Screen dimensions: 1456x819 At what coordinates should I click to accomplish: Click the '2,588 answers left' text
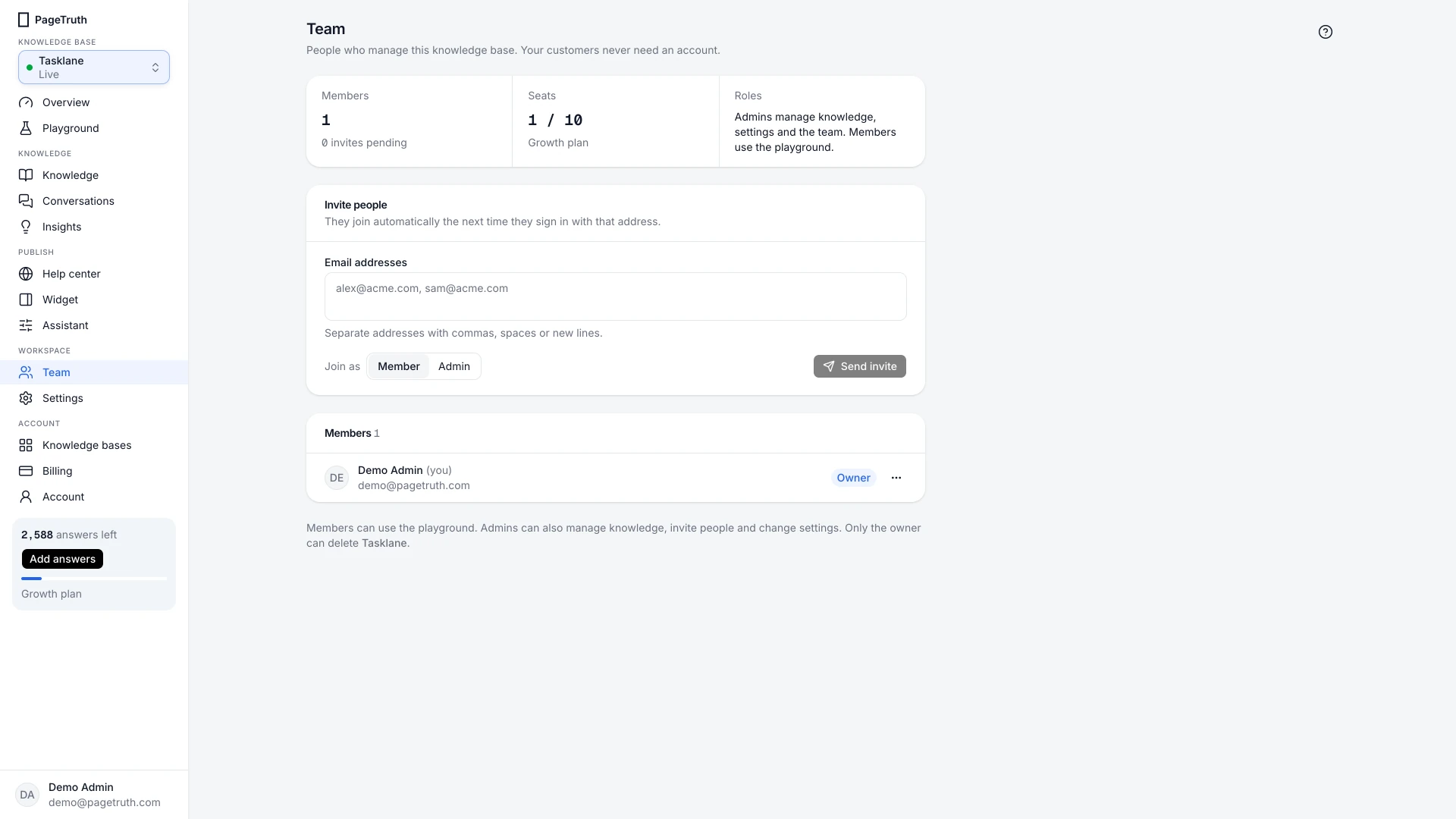[x=69, y=535]
